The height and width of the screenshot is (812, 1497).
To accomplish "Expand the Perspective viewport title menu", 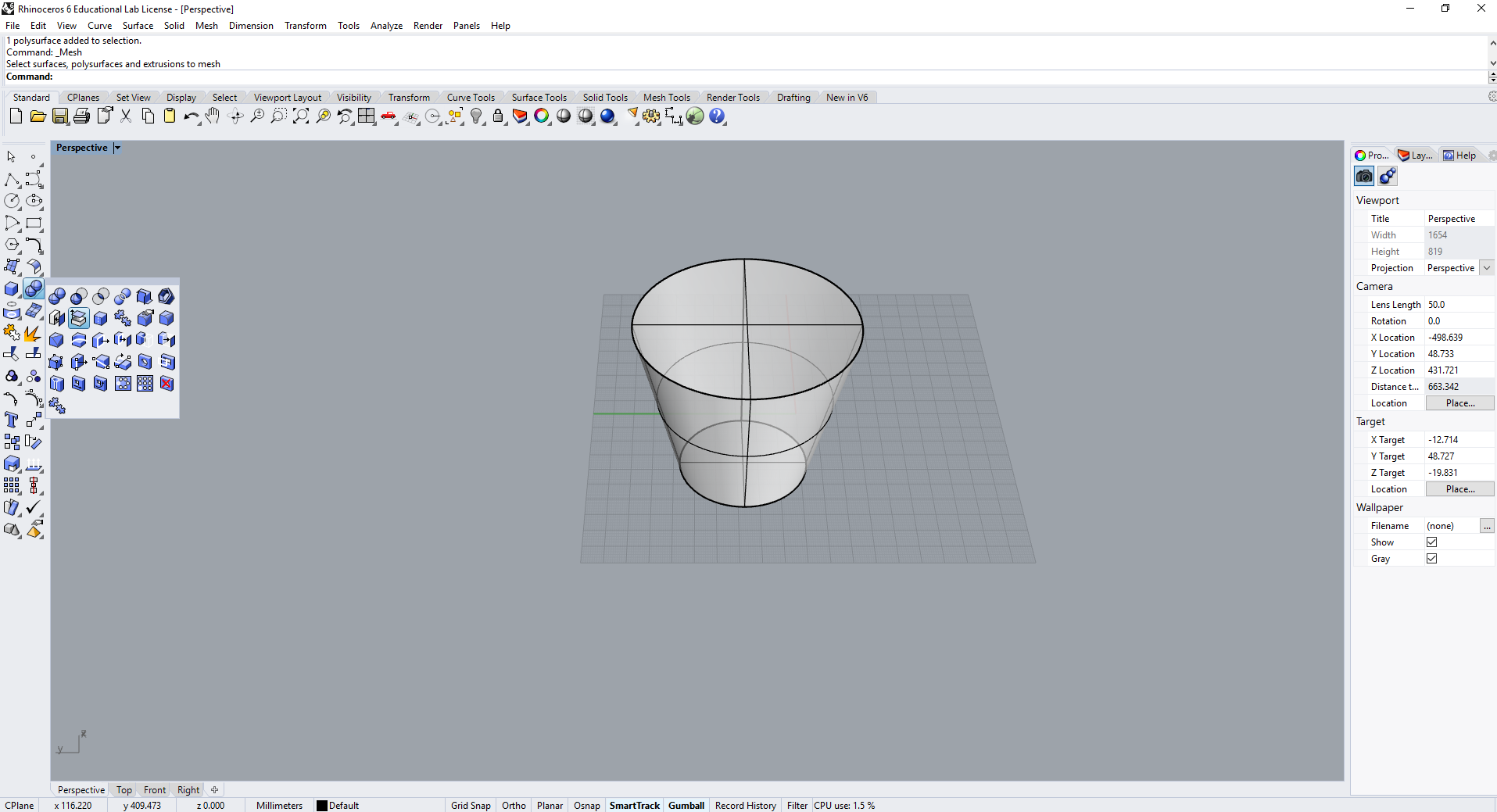I will tap(117, 148).
